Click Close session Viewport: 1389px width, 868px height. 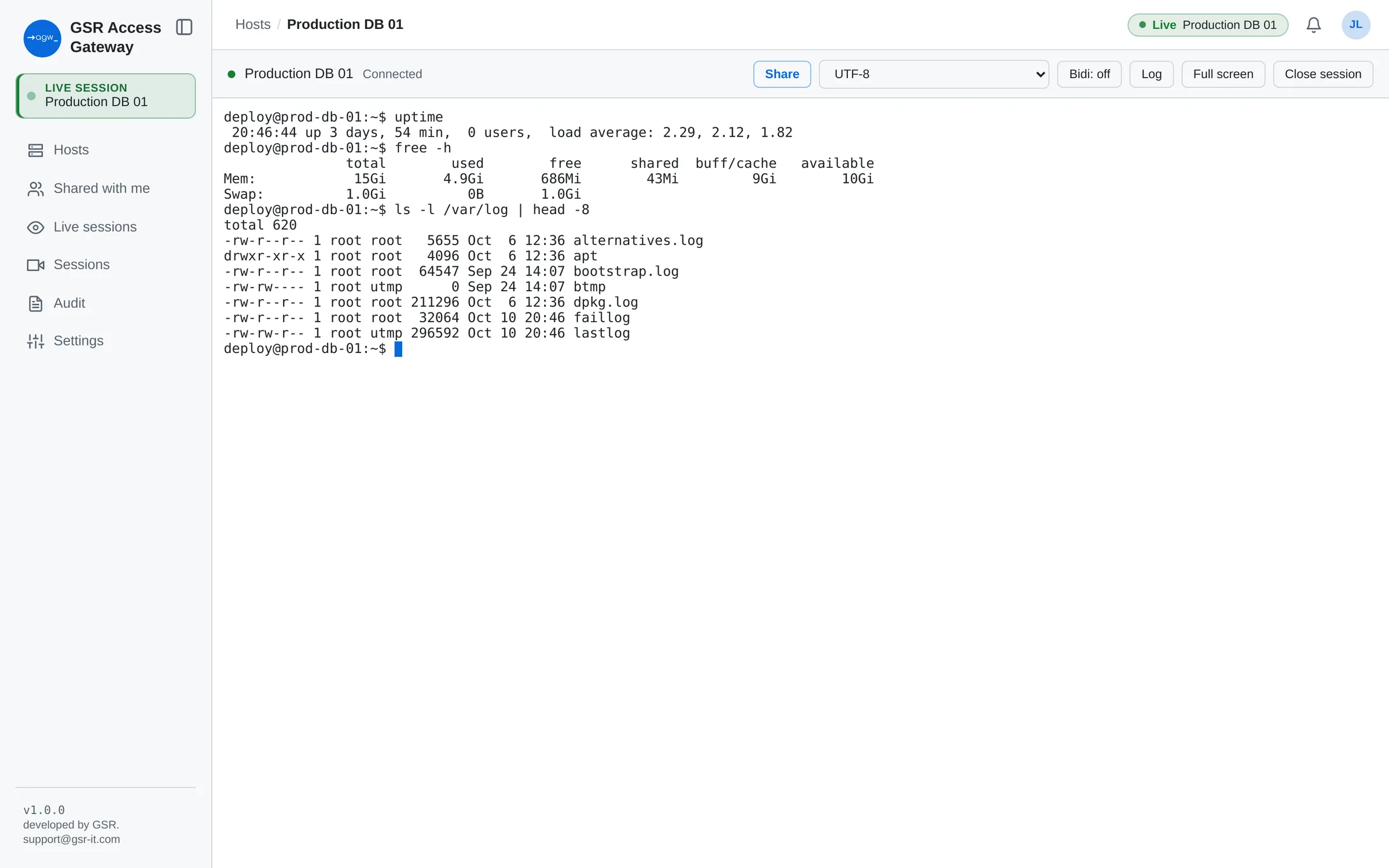[x=1322, y=74]
